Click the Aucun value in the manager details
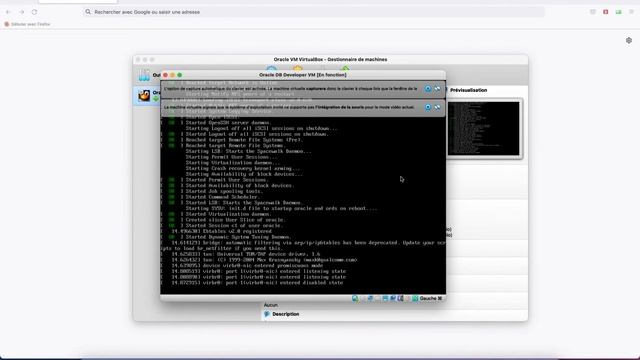Viewport: 640px width, 360px height. pos(271,305)
